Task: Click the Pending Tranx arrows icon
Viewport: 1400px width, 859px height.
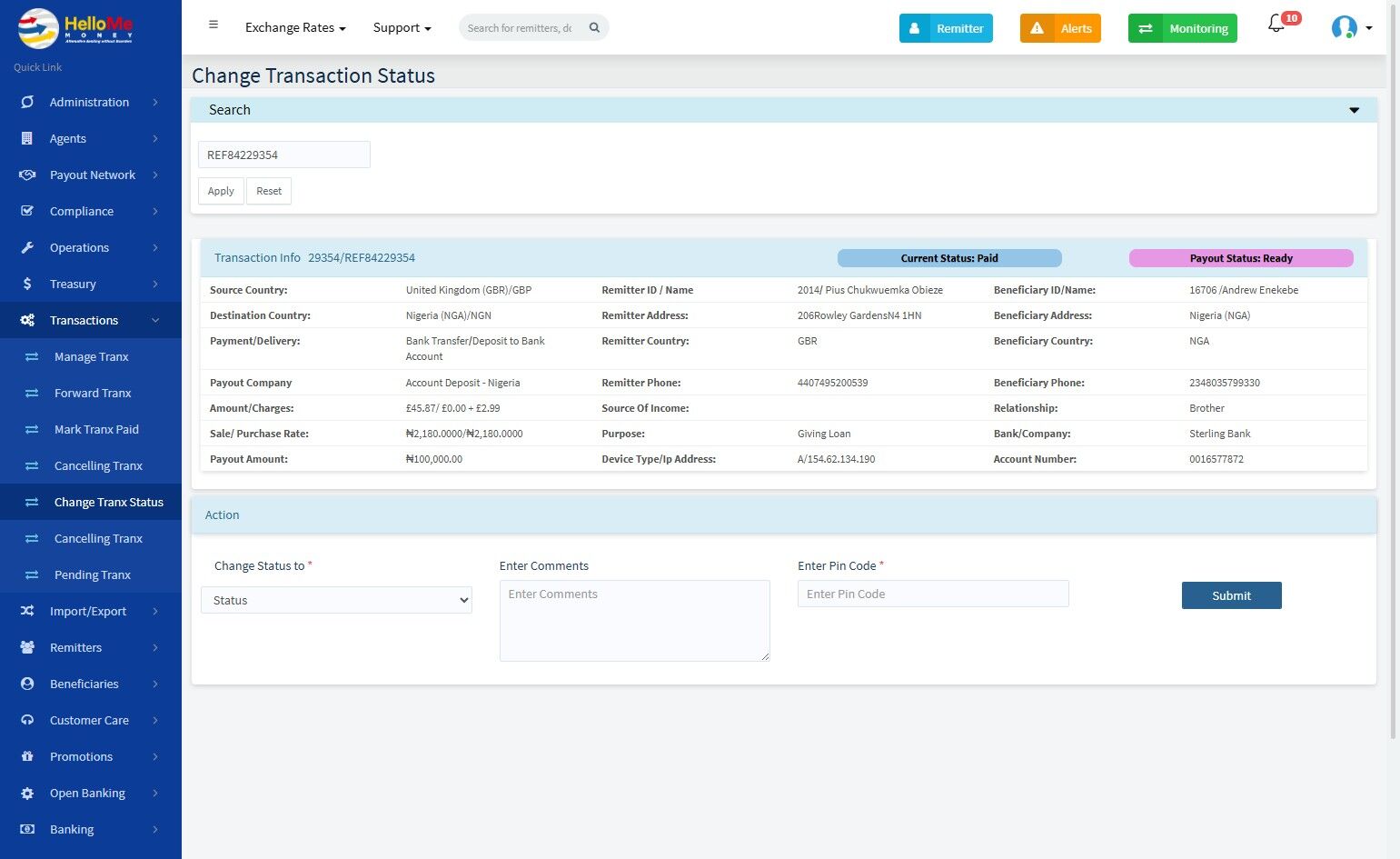Action: pyautogui.click(x=32, y=574)
